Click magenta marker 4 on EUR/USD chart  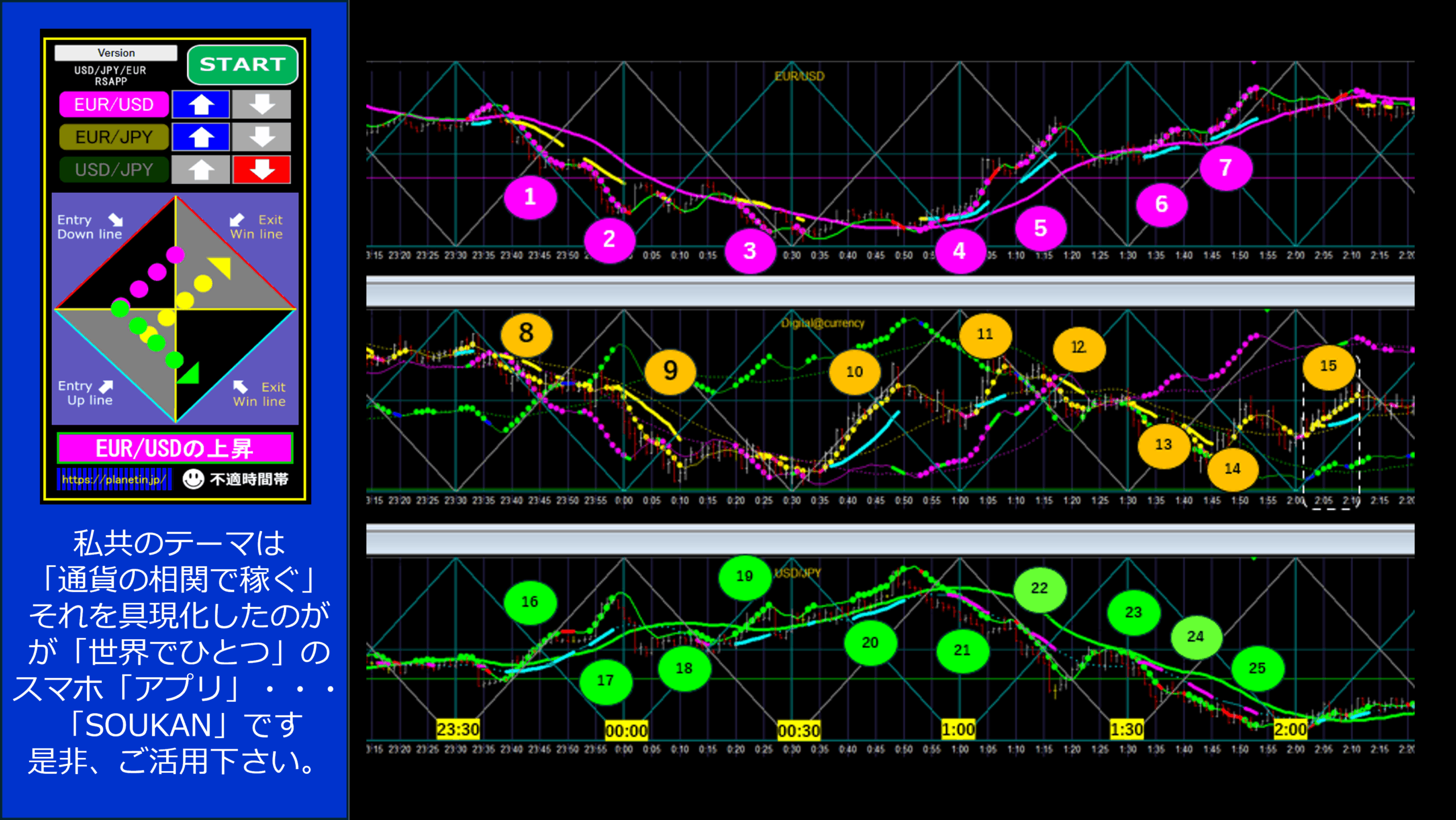click(959, 251)
